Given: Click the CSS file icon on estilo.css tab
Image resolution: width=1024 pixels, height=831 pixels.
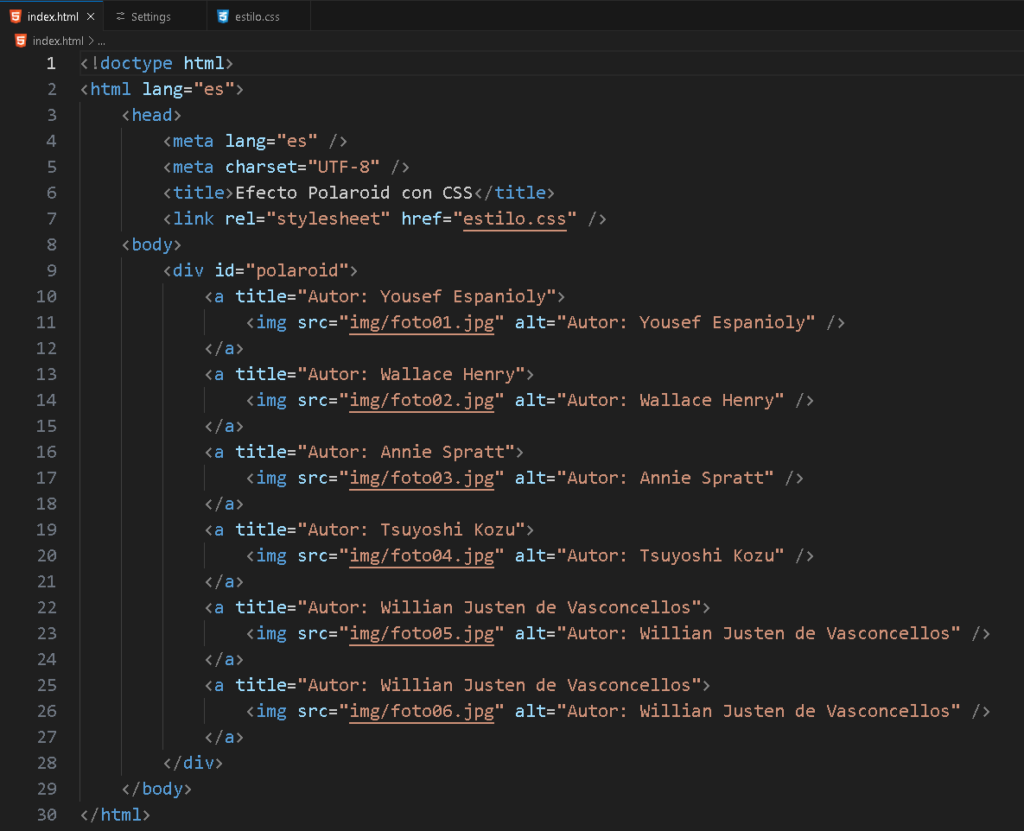Looking at the screenshot, I should (x=223, y=16).
